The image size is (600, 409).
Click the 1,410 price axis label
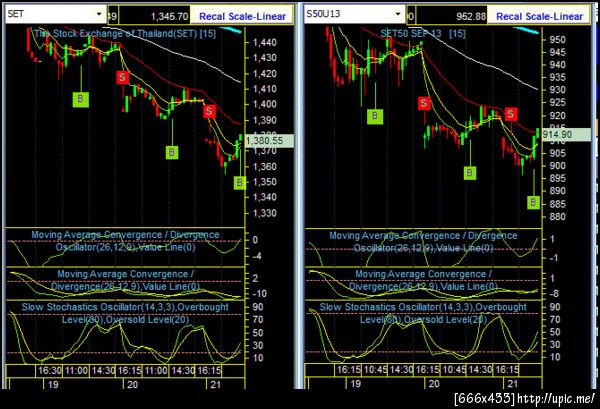click(264, 89)
